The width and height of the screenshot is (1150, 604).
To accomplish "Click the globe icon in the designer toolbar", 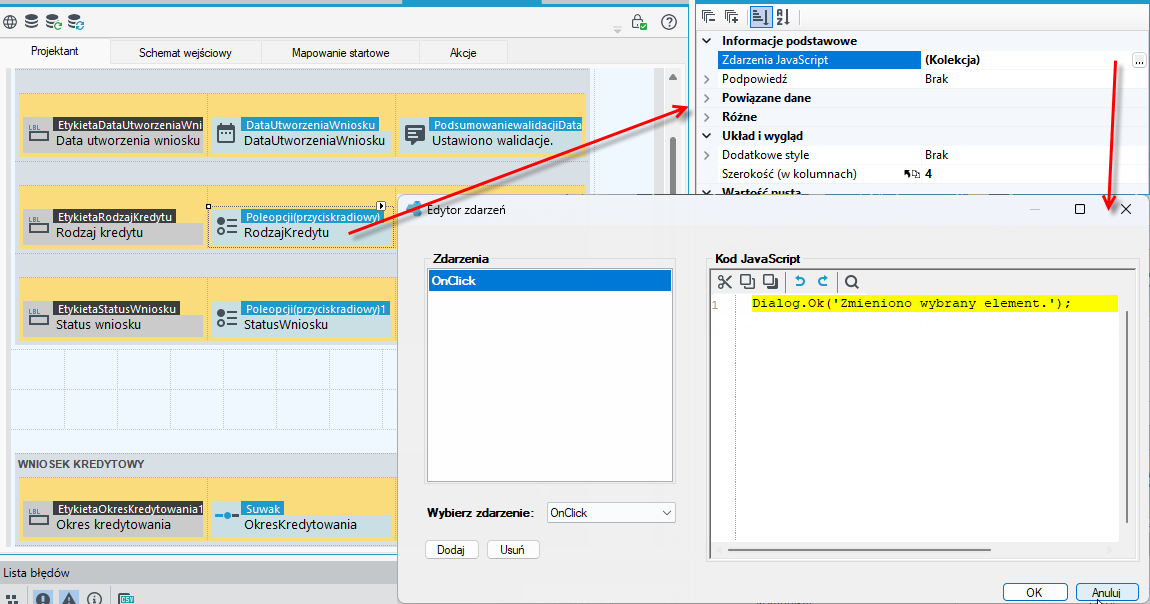I will (x=10, y=22).
